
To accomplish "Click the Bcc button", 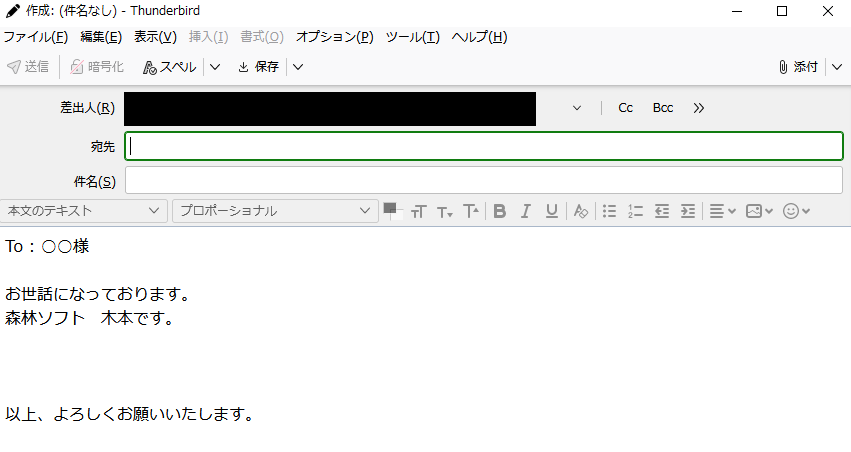I will point(663,108).
